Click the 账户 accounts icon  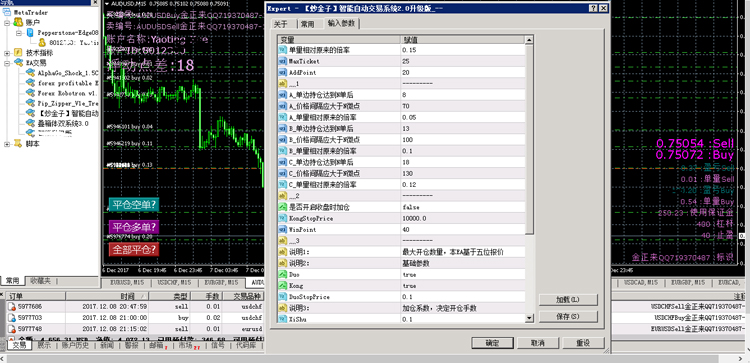tap(18, 22)
